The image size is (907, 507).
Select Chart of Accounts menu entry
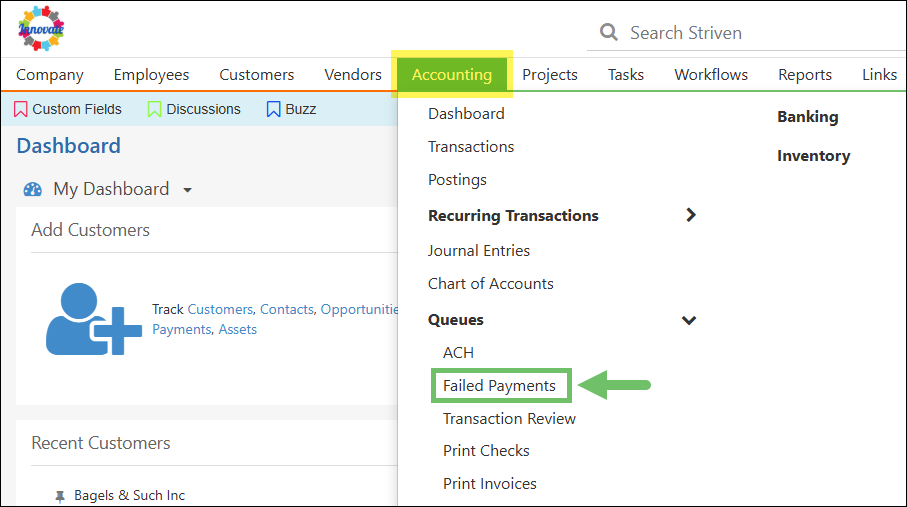pyautogui.click(x=491, y=284)
